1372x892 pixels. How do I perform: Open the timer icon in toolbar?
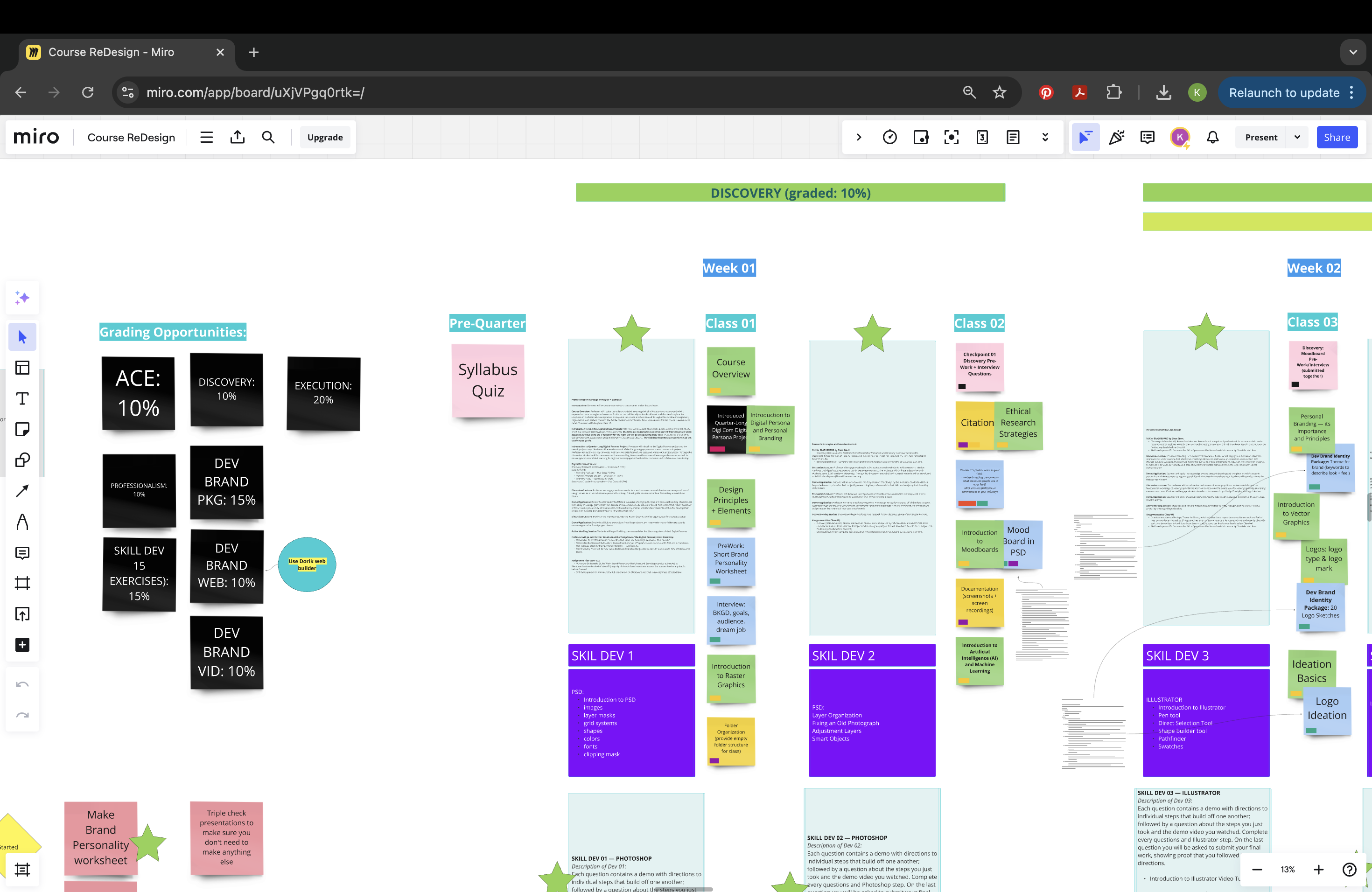tap(889, 137)
